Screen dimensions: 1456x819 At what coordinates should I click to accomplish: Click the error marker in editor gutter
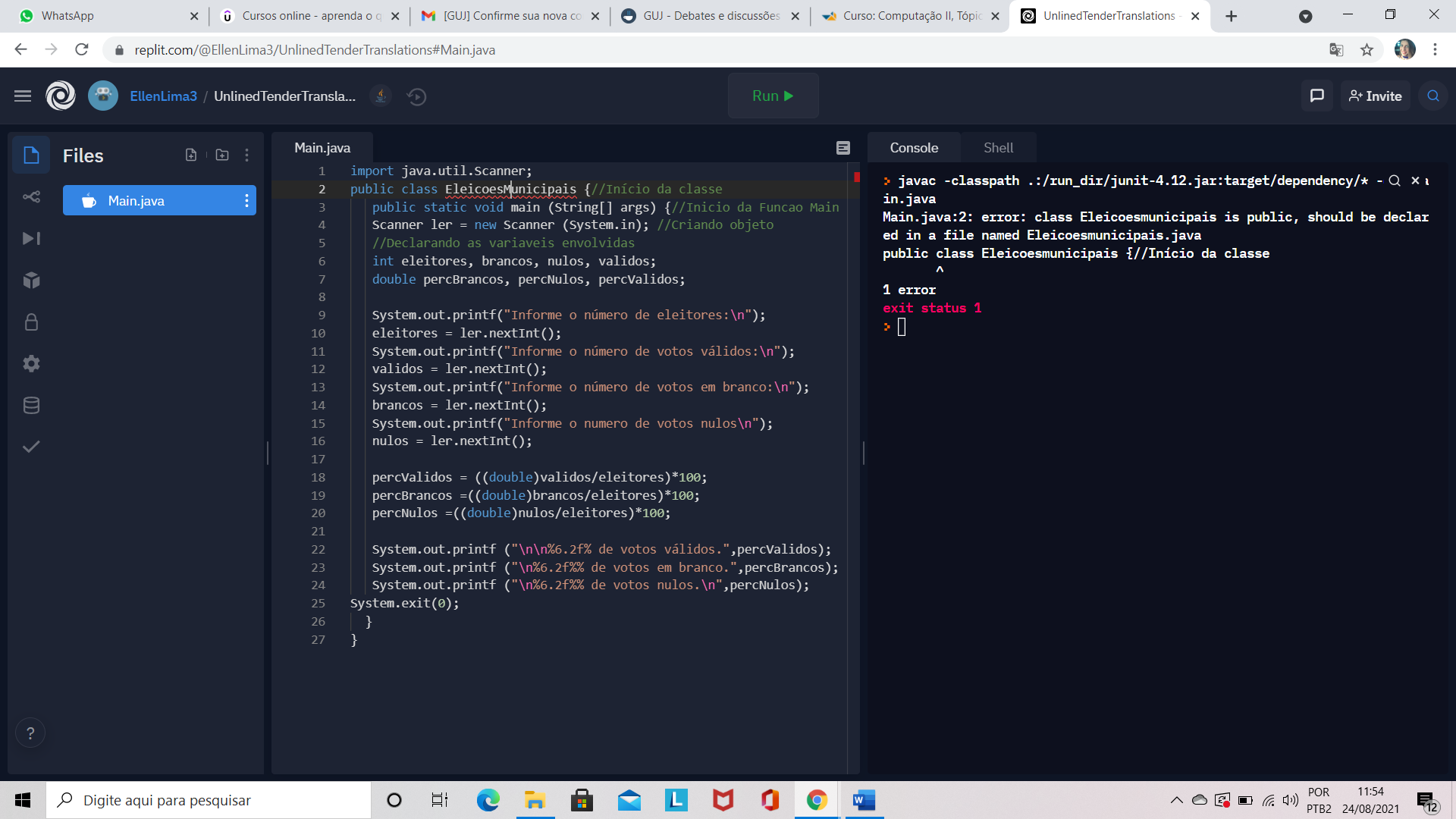click(856, 177)
